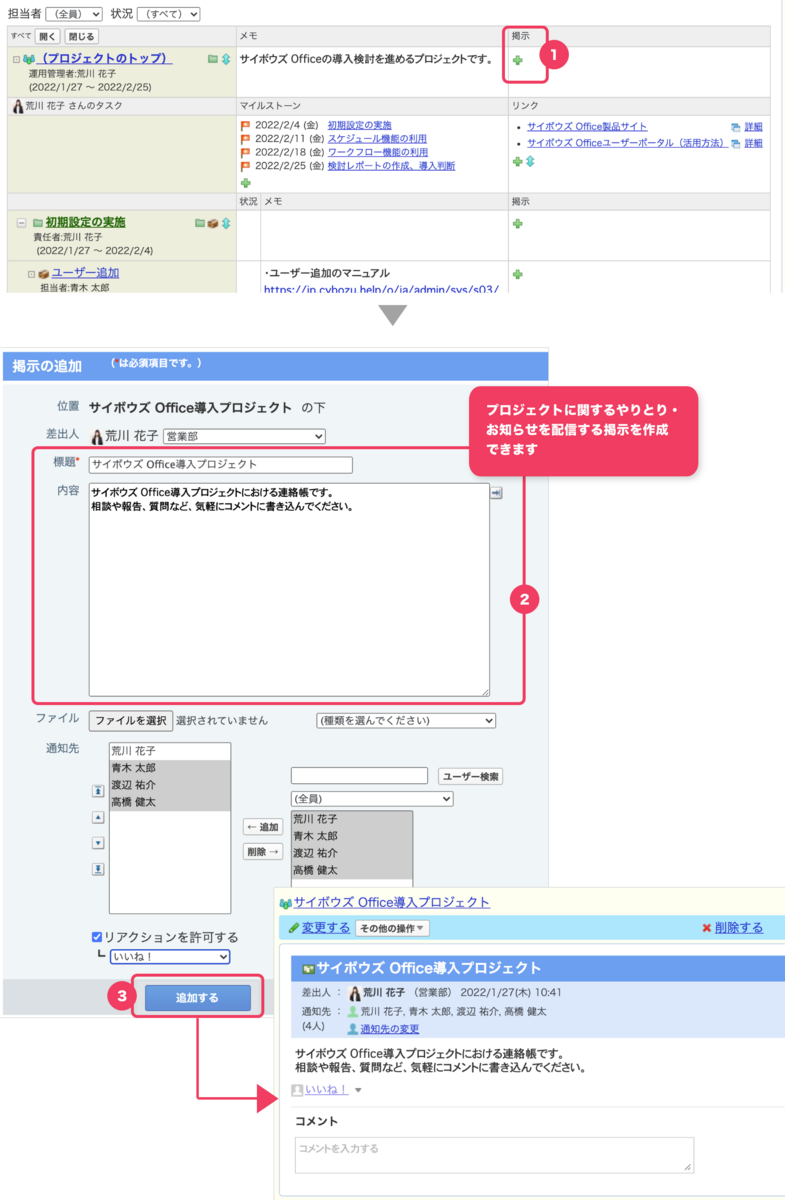Open the 初期設定の実施 task link in the tree

point(85,222)
